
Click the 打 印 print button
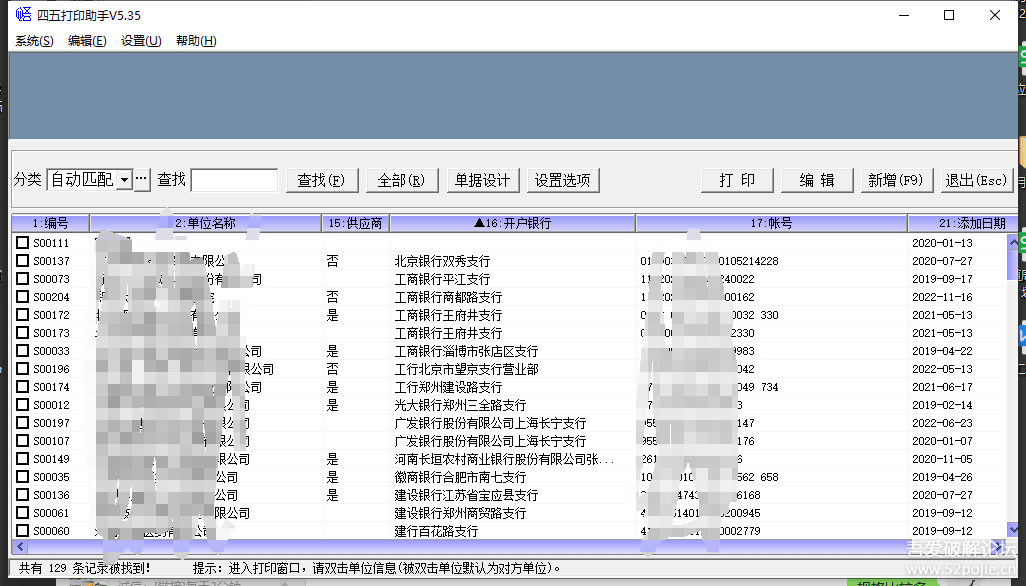tap(737, 180)
